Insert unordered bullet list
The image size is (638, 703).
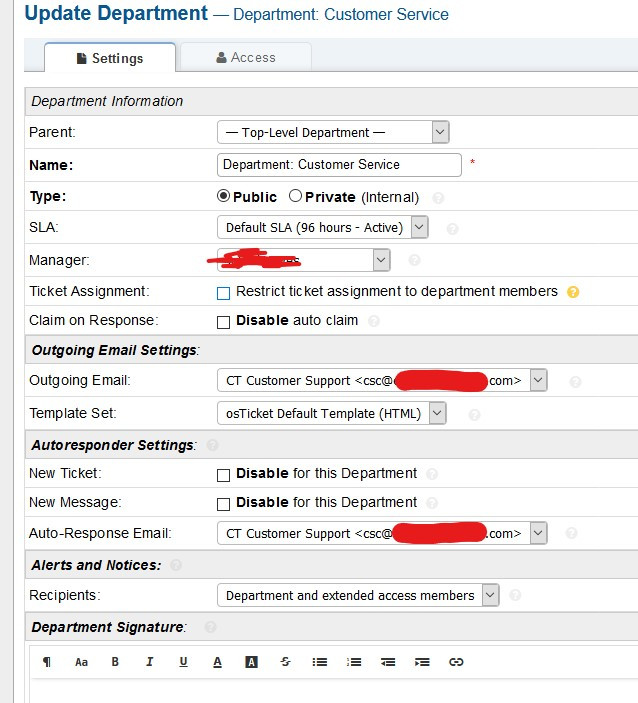(320, 662)
